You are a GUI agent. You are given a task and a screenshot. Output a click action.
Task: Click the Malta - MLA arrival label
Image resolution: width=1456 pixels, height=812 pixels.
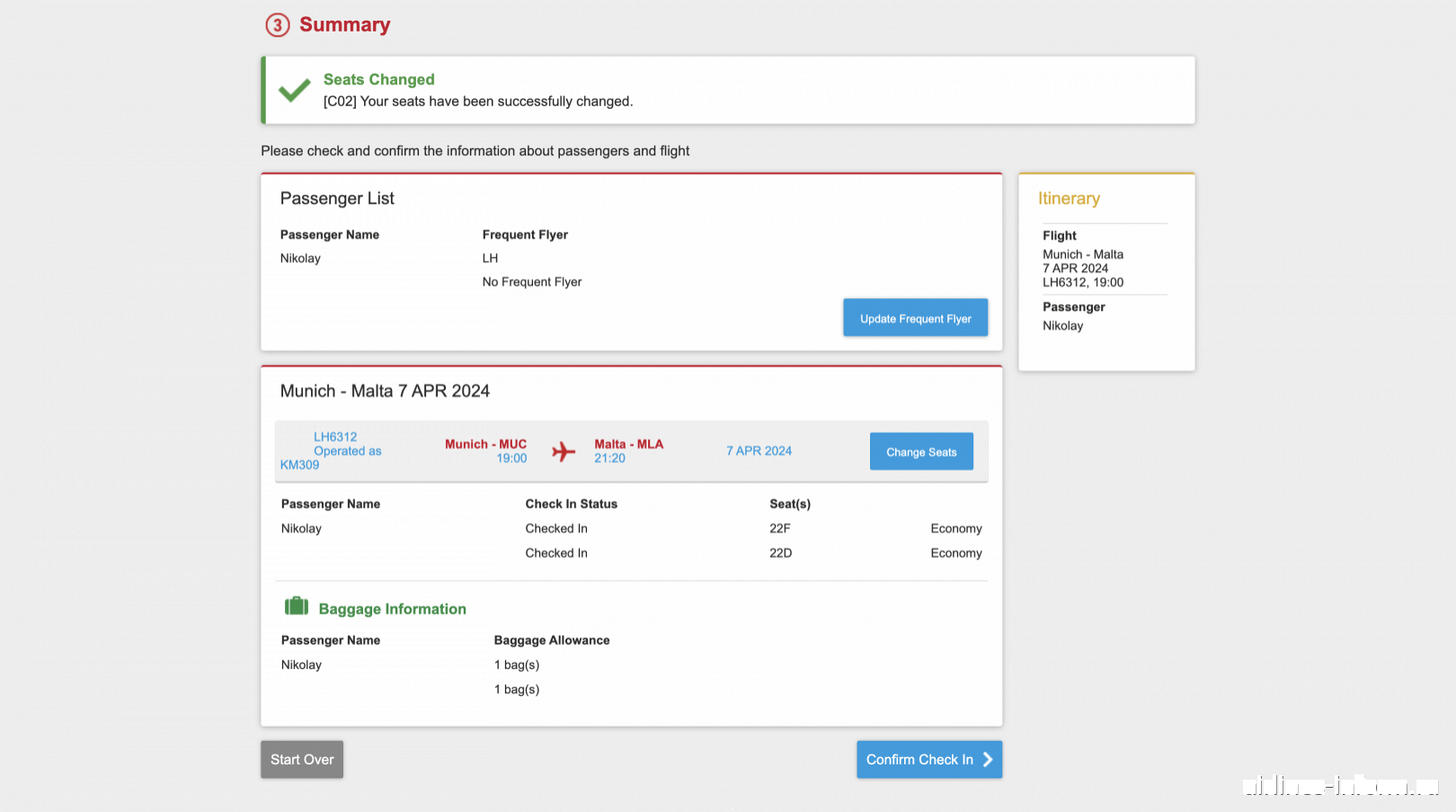(x=628, y=444)
